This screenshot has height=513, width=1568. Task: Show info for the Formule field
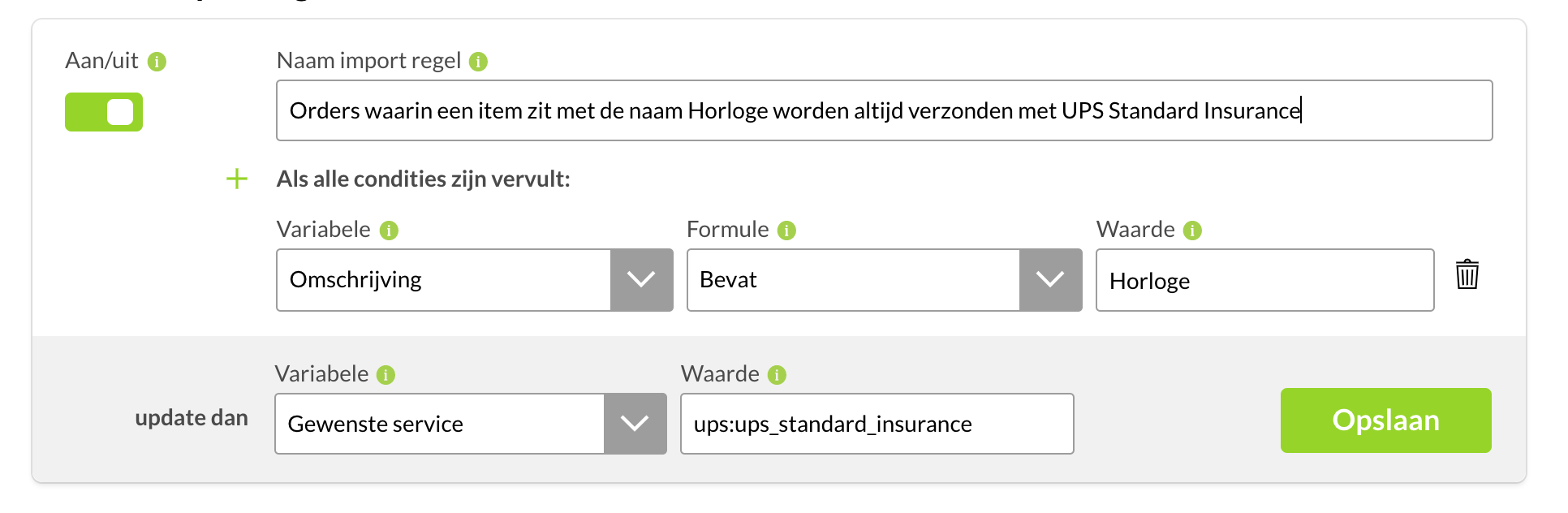[786, 231]
